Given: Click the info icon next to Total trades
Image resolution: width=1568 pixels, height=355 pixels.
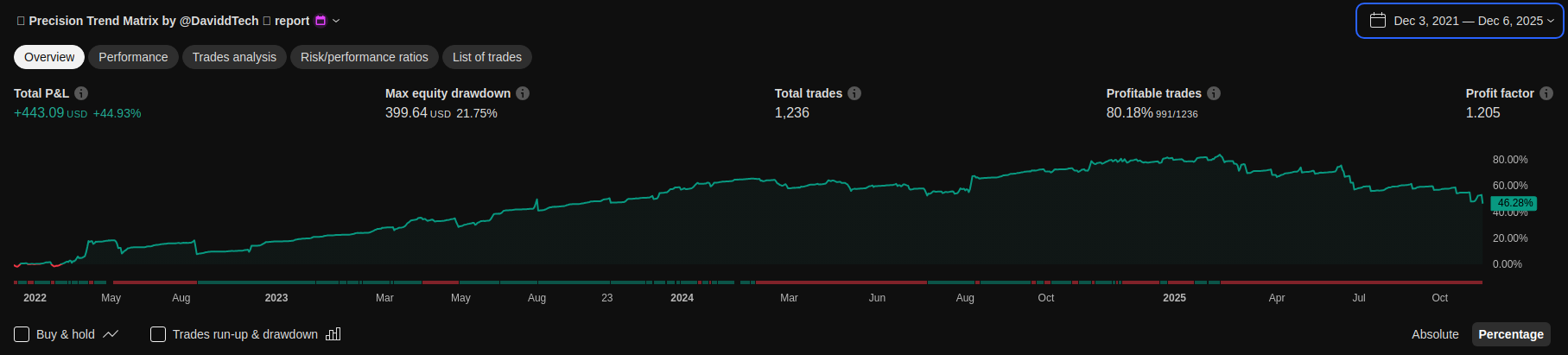Looking at the screenshot, I should coord(854,93).
